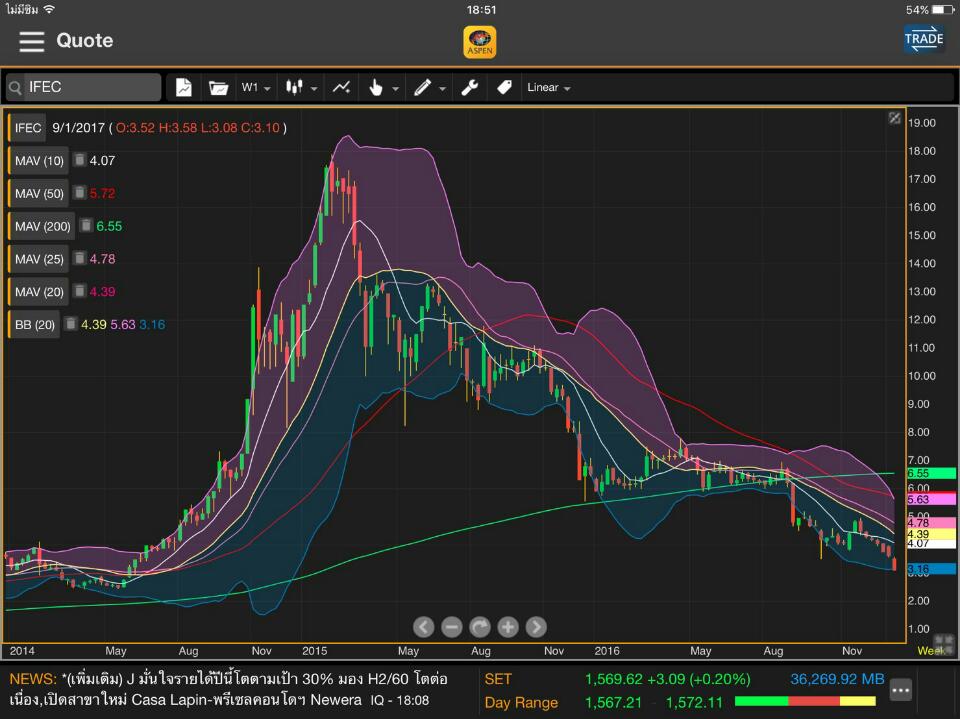Click the Day Range low 1,567.21
960x719 pixels.
613,702
